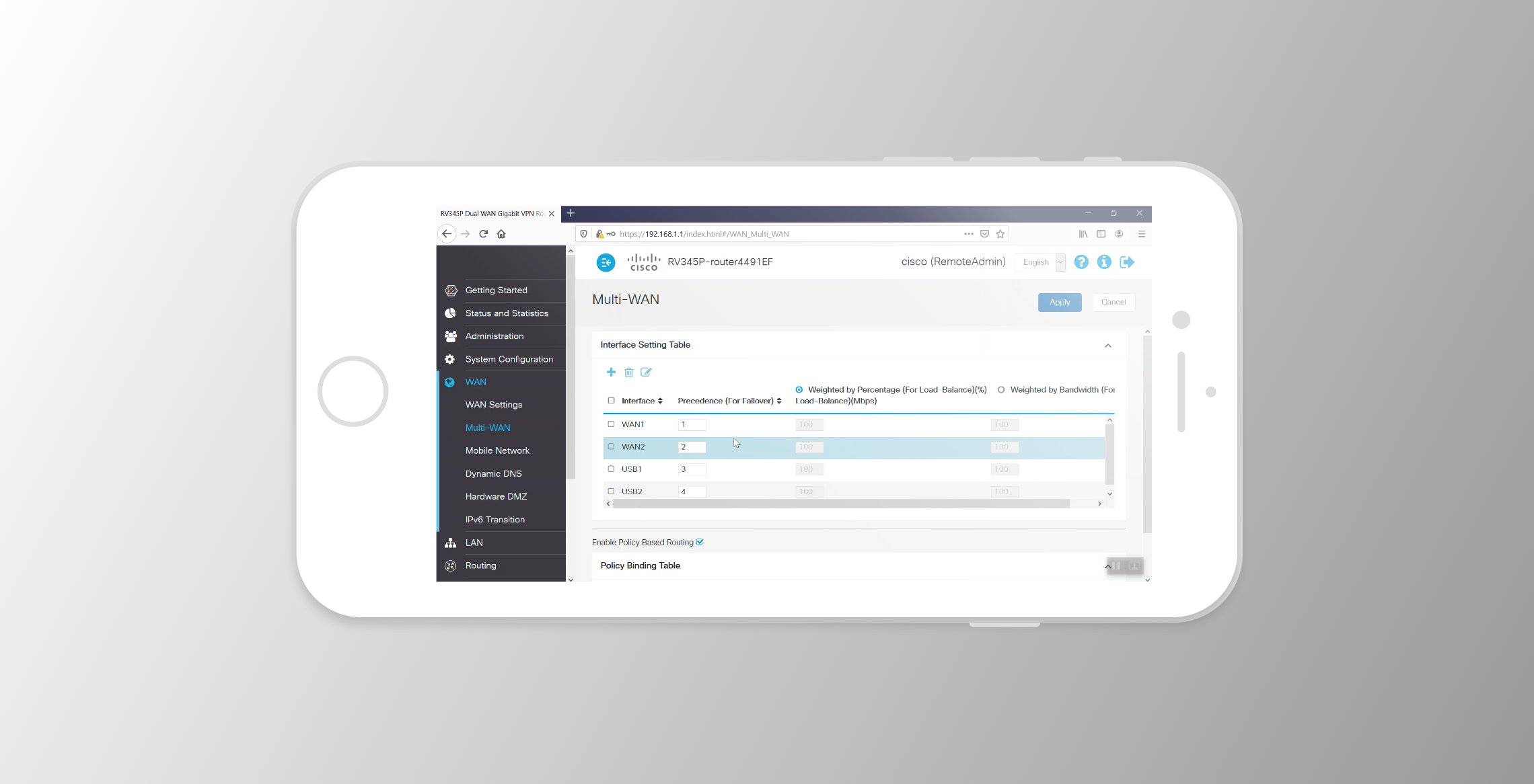The height and width of the screenshot is (784, 1534).
Task: Select the Weighted by Bandwidth radio button
Action: tap(1001, 390)
